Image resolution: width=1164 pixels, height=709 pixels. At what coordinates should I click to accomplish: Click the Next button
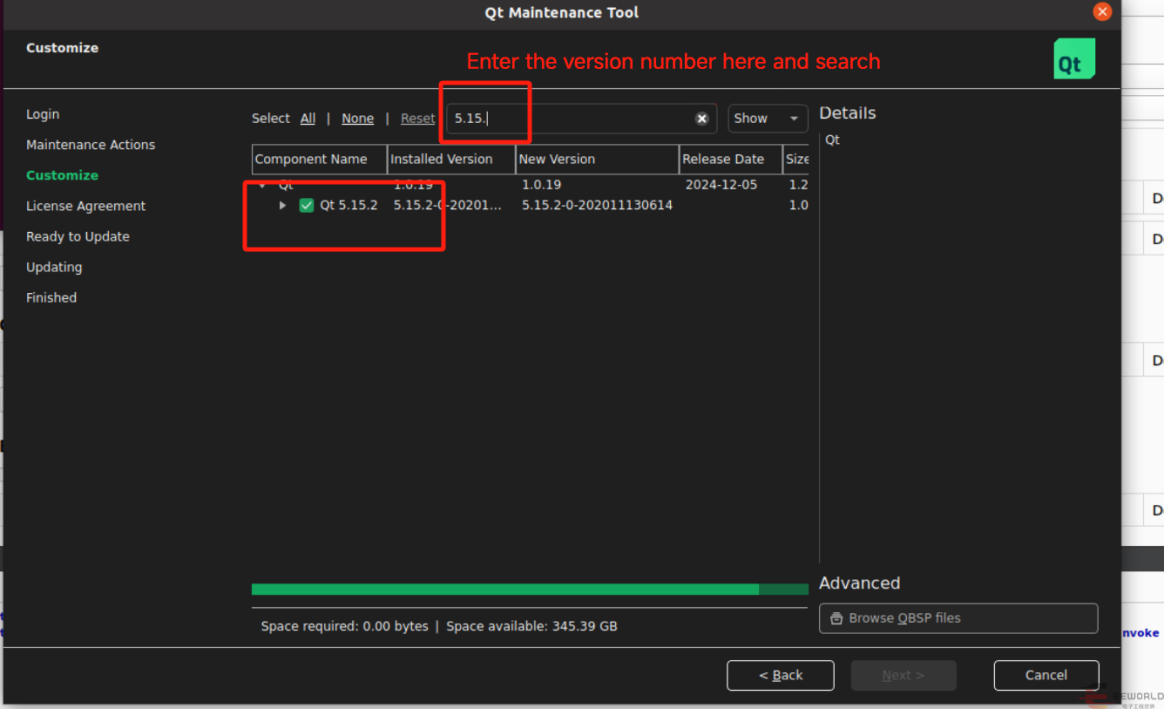pos(903,675)
